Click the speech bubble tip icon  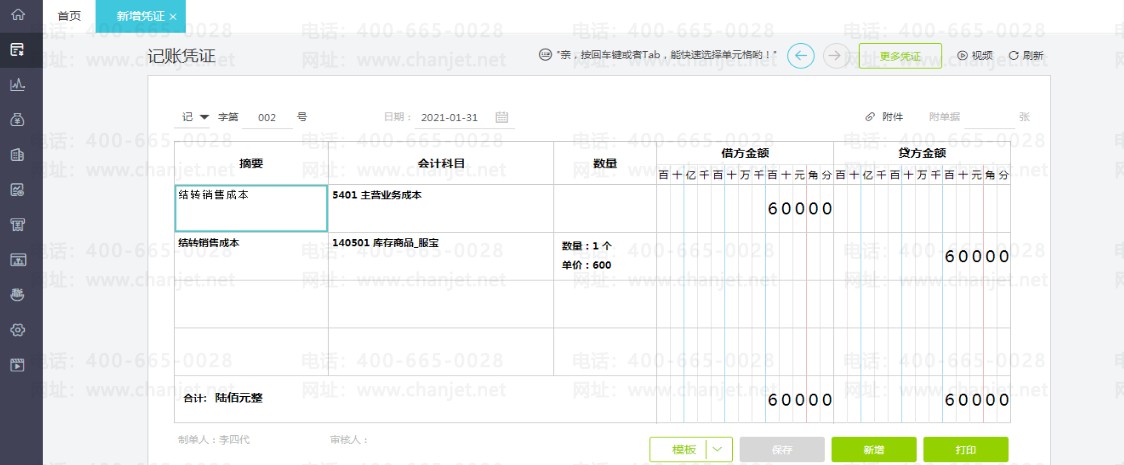tap(546, 54)
